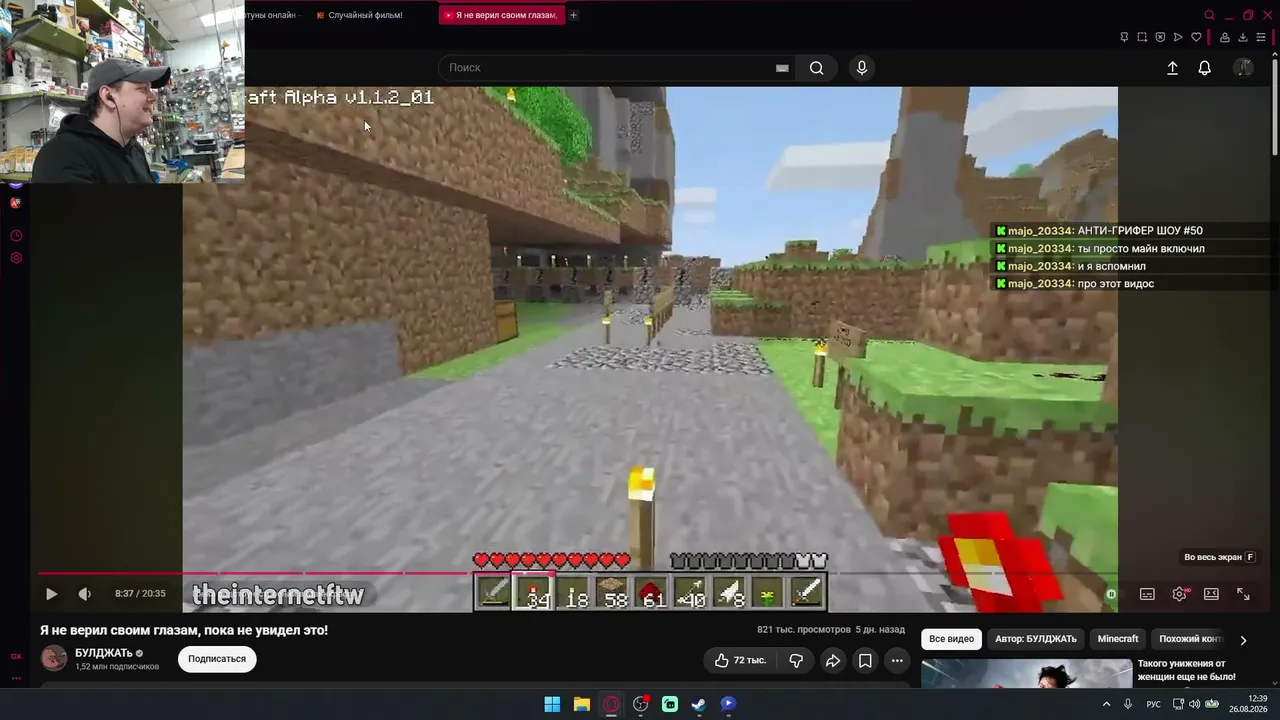This screenshot has width=1280, height=720.
Task: Select the Похожий контент chip
Action: (x=1190, y=639)
